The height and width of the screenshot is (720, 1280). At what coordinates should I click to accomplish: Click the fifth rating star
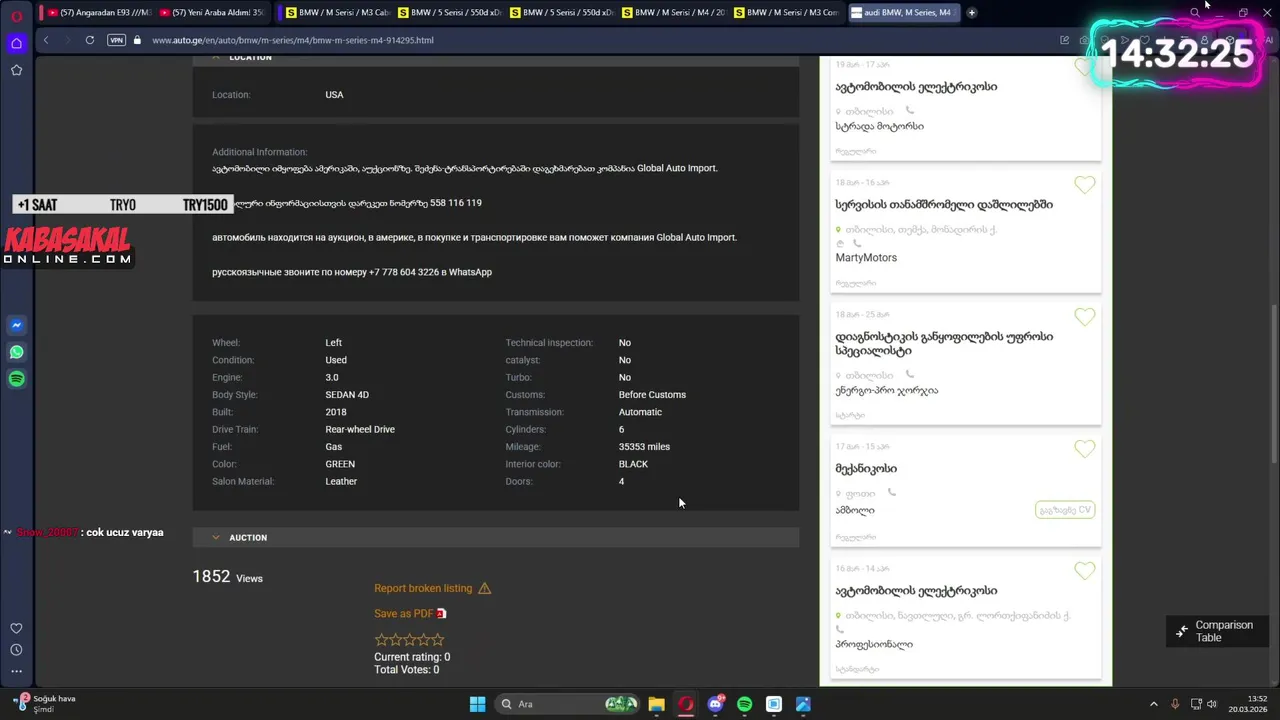pyautogui.click(x=437, y=639)
